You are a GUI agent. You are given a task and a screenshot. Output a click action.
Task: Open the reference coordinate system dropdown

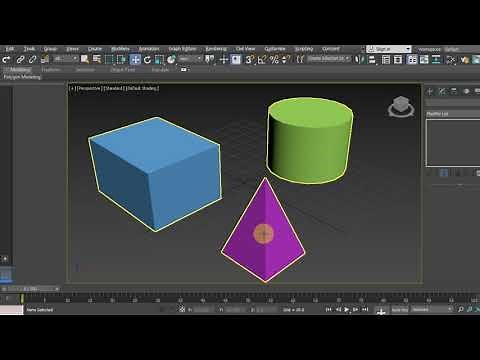190,59
